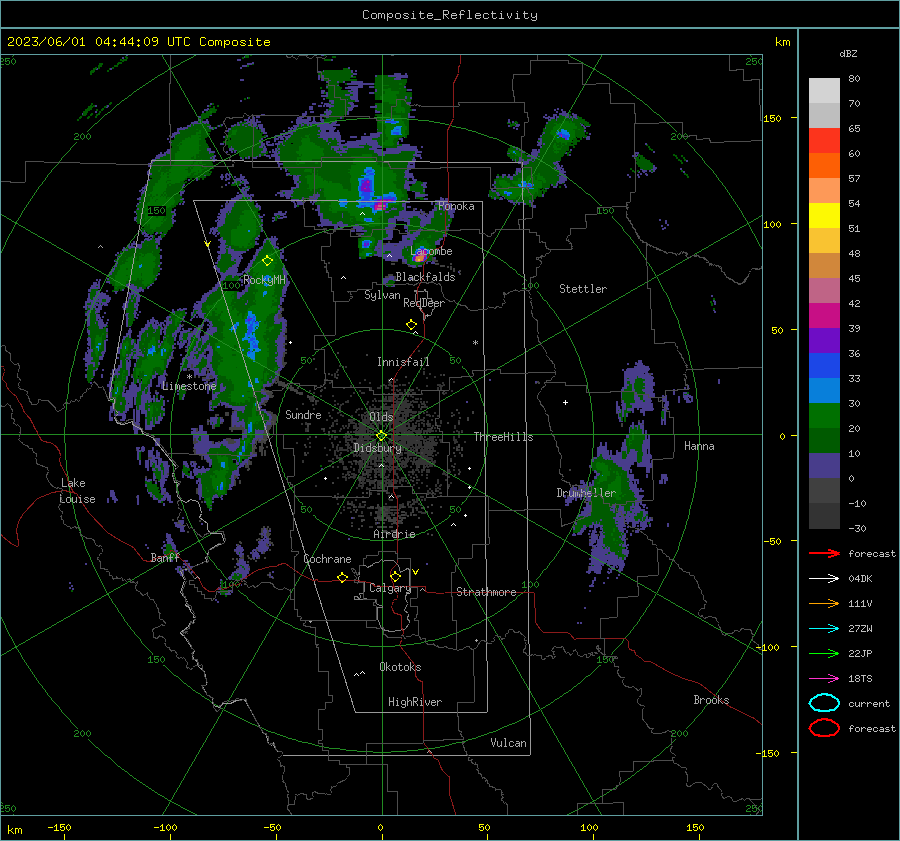The width and height of the screenshot is (900, 841).
Task: Click the red forecast ellipse legend icon
Action: click(x=824, y=728)
